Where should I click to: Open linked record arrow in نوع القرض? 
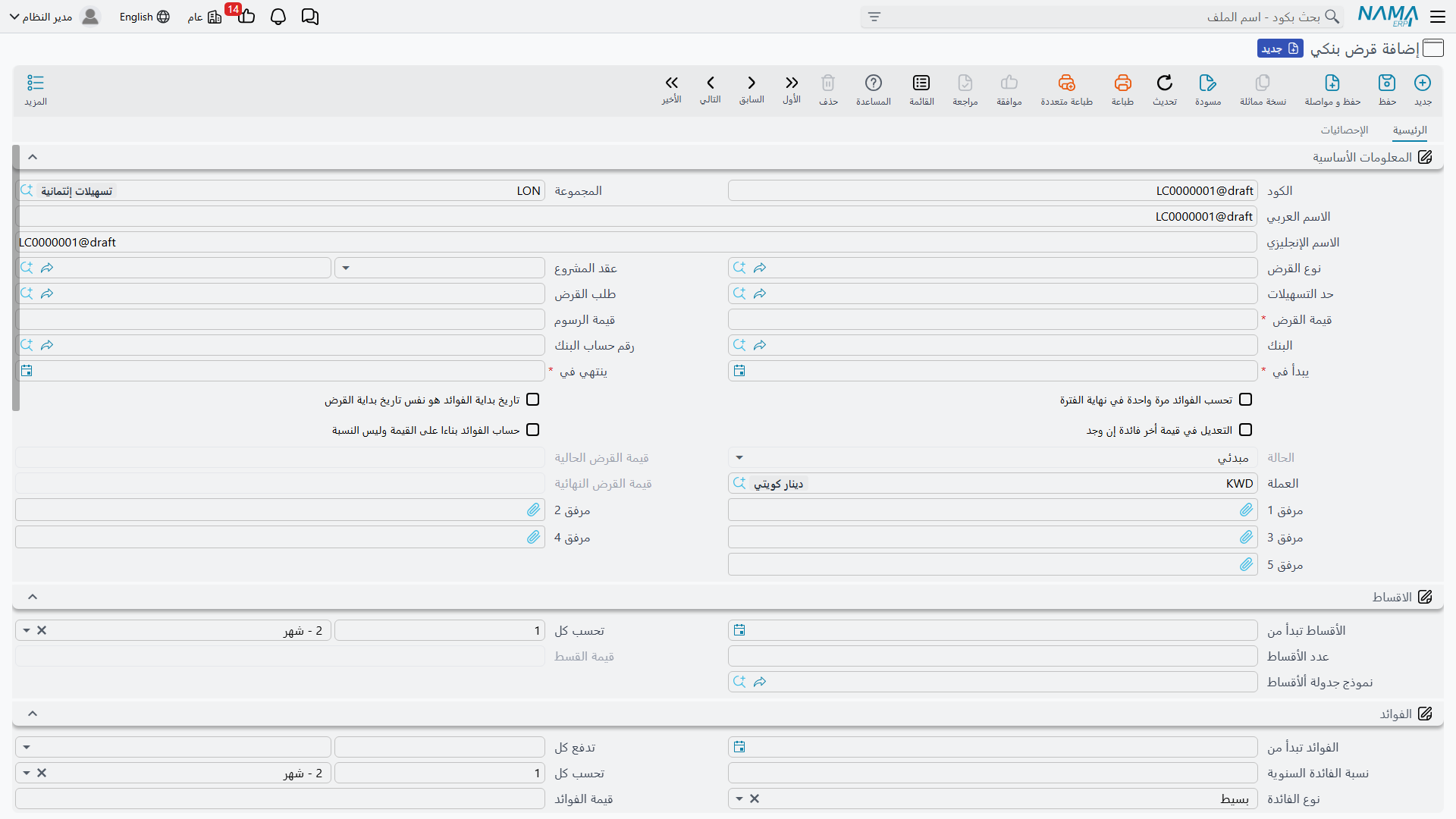tap(760, 268)
